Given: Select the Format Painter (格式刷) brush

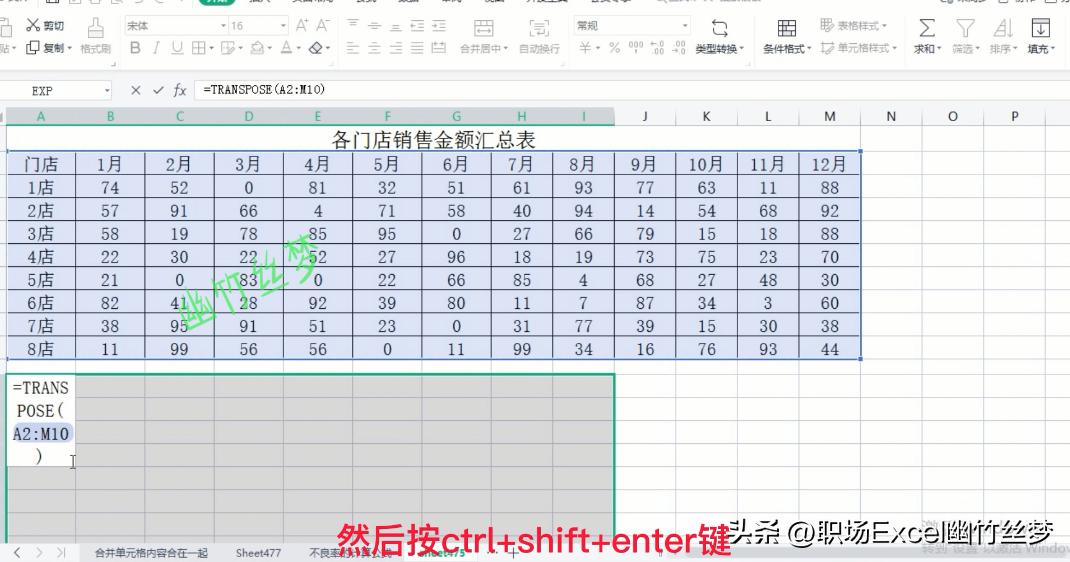Looking at the screenshot, I should [96, 36].
